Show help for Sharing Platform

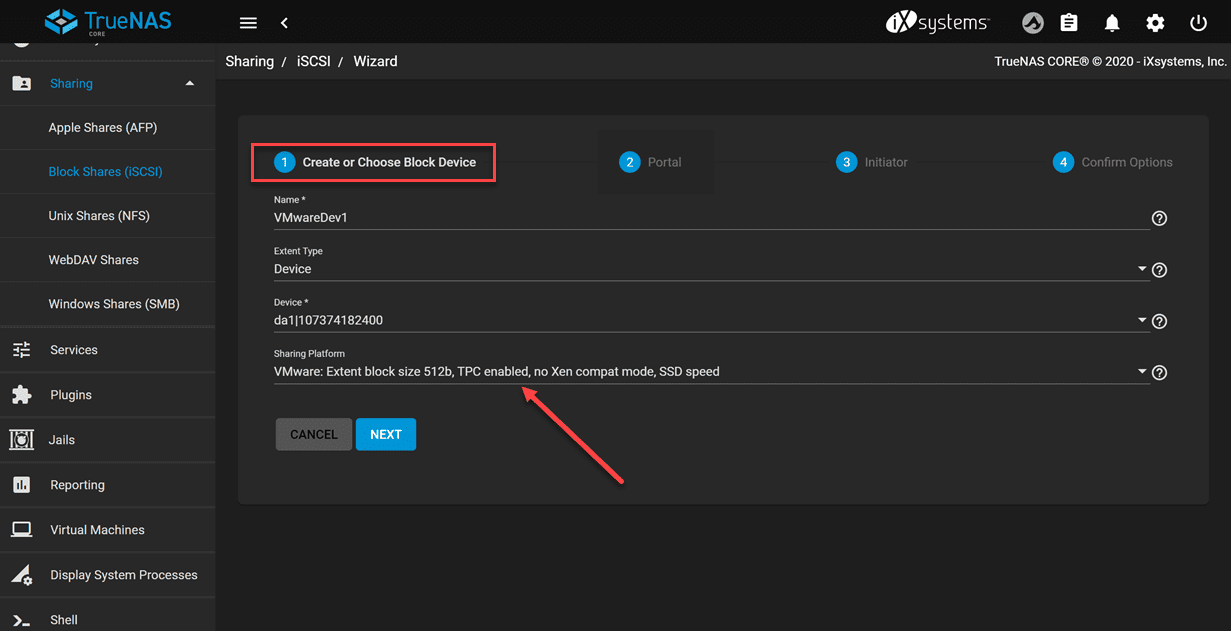1159,373
